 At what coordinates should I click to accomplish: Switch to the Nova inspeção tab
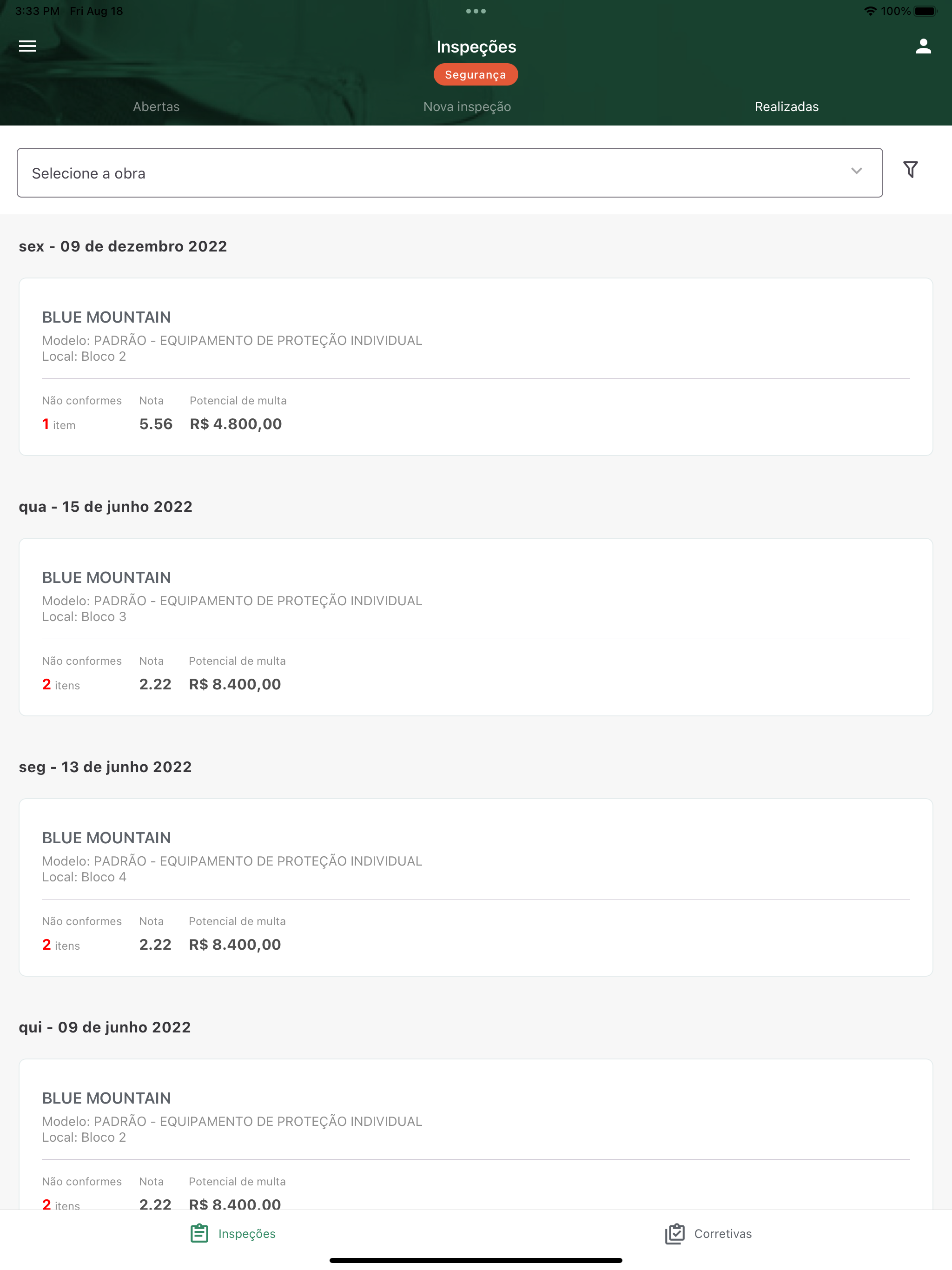[x=467, y=107]
